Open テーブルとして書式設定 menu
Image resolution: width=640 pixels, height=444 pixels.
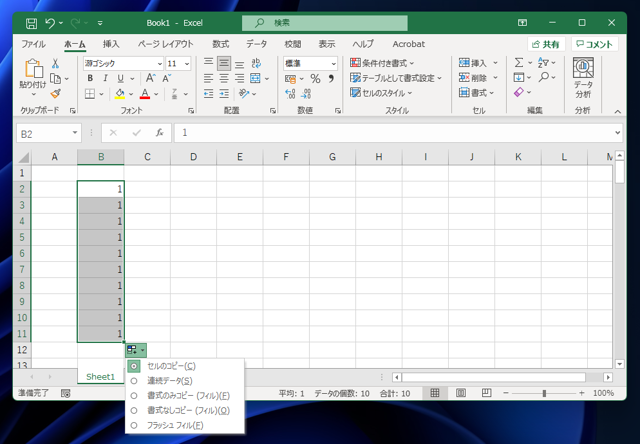click(396, 78)
